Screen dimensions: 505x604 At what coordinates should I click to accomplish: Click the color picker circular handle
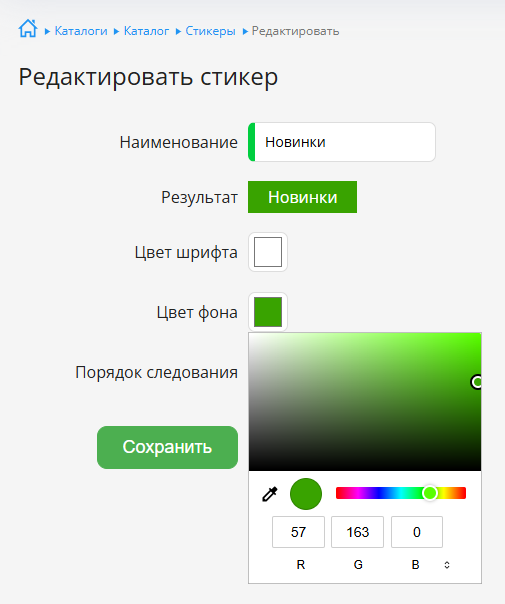476,382
